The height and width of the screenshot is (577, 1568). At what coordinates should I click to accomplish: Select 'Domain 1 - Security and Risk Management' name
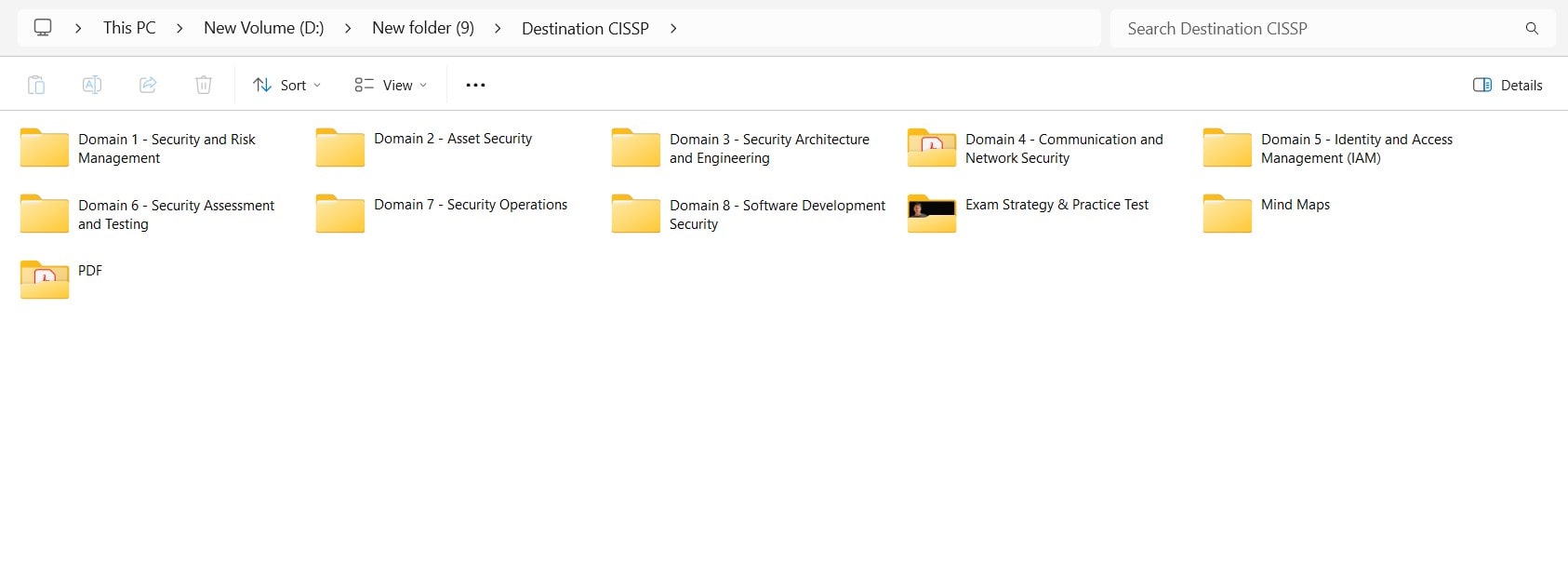tap(166, 149)
